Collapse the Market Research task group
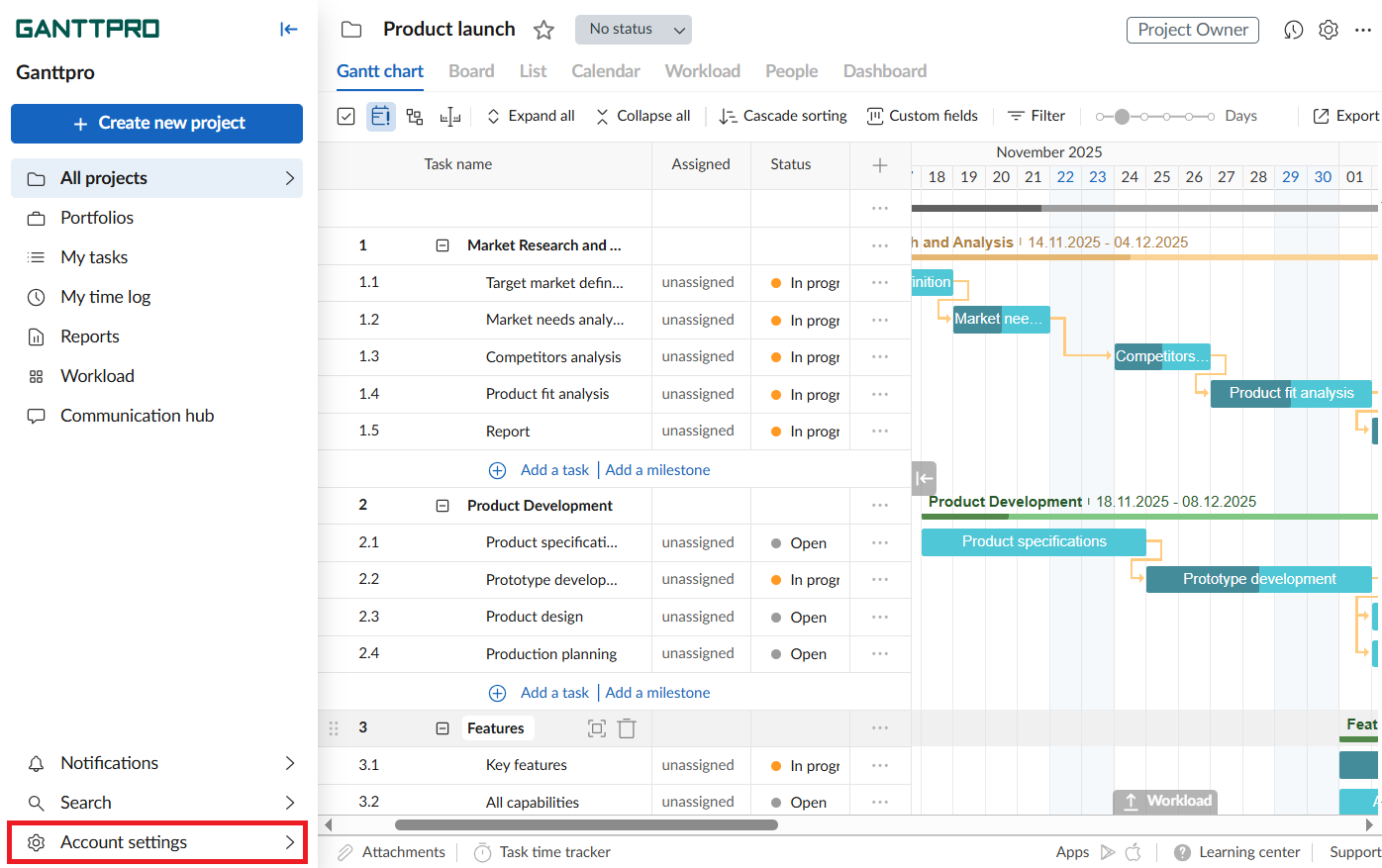Viewport: 1382px width, 868px height. 443,245
